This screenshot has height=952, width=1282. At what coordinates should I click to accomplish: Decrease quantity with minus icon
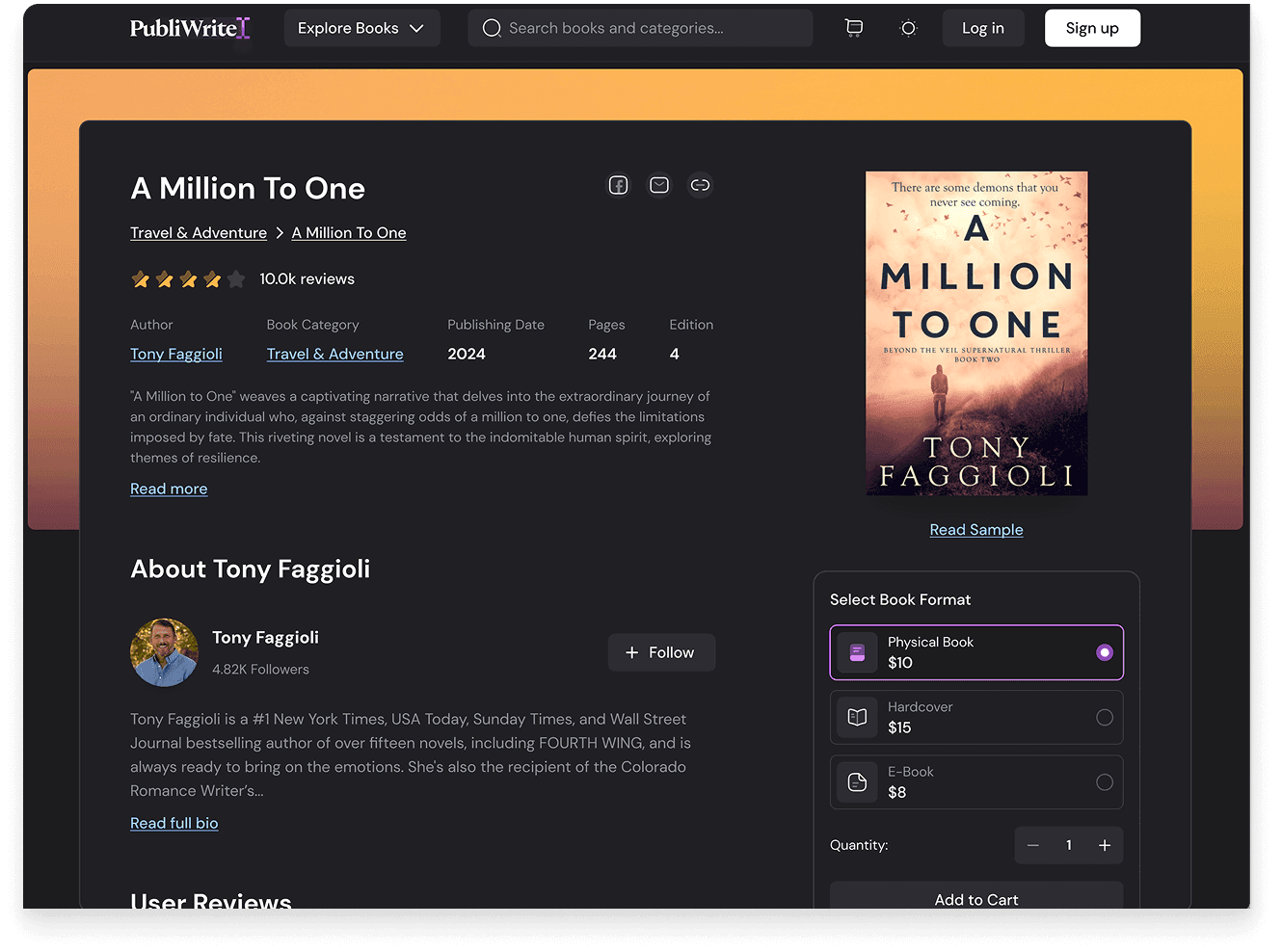tap(1033, 845)
